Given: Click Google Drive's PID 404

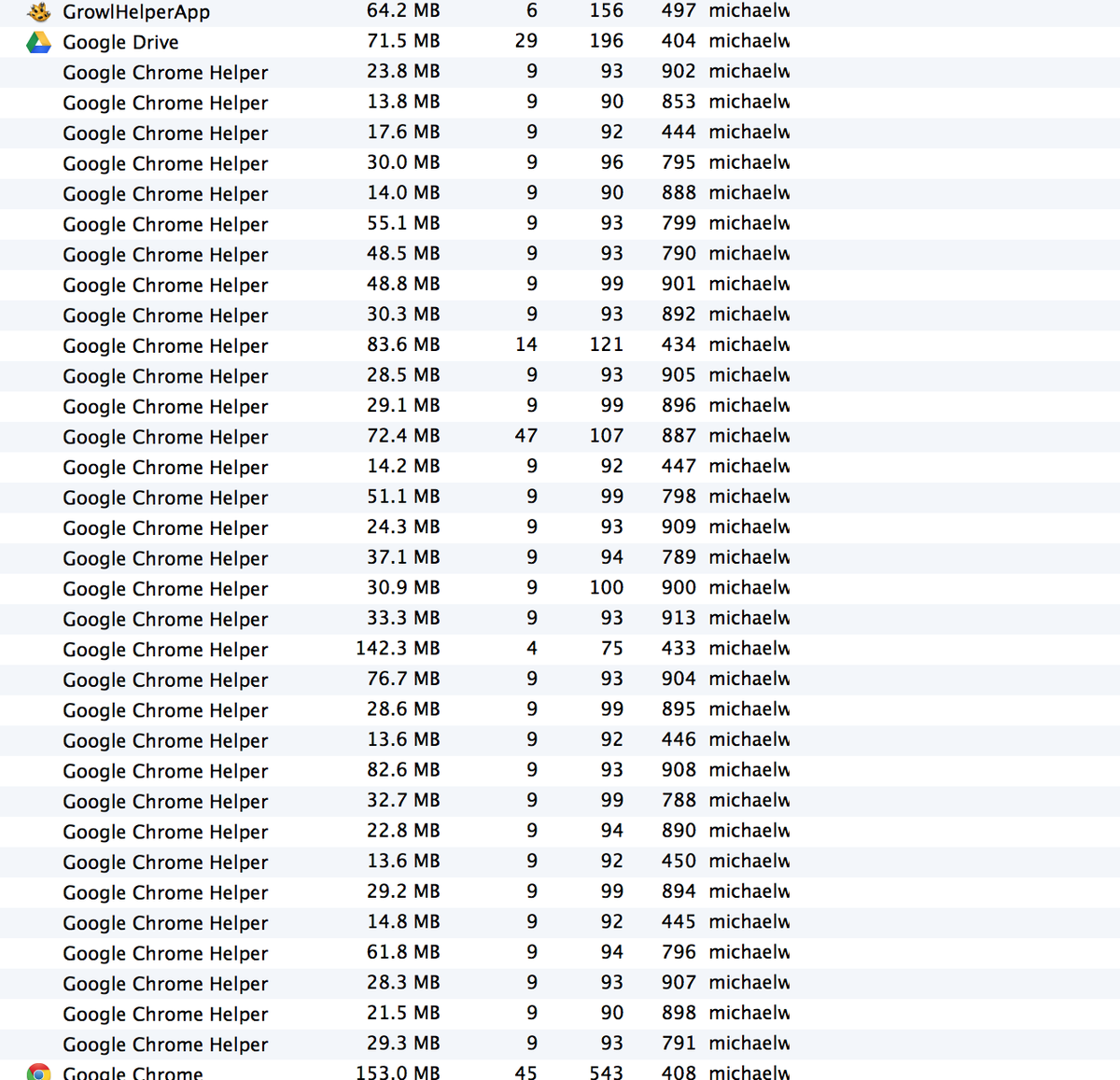Looking at the screenshot, I should coord(679,41).
